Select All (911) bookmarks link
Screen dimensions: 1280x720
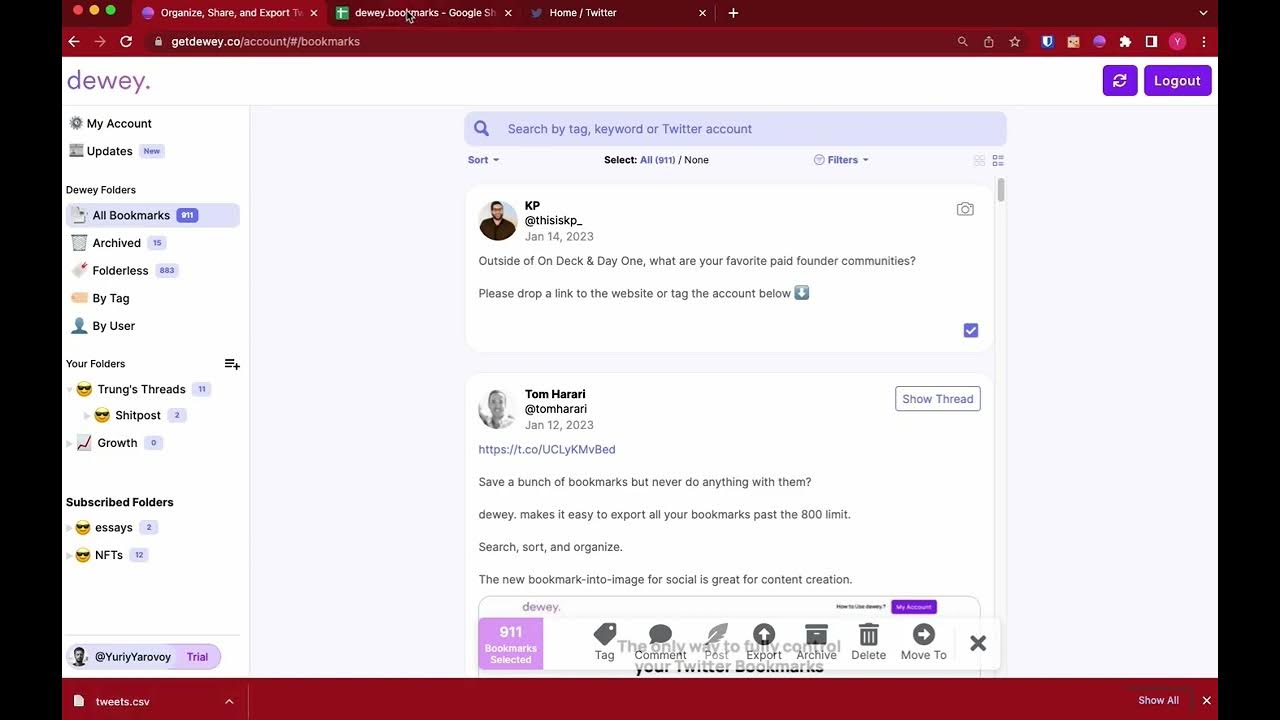(658, 160)
